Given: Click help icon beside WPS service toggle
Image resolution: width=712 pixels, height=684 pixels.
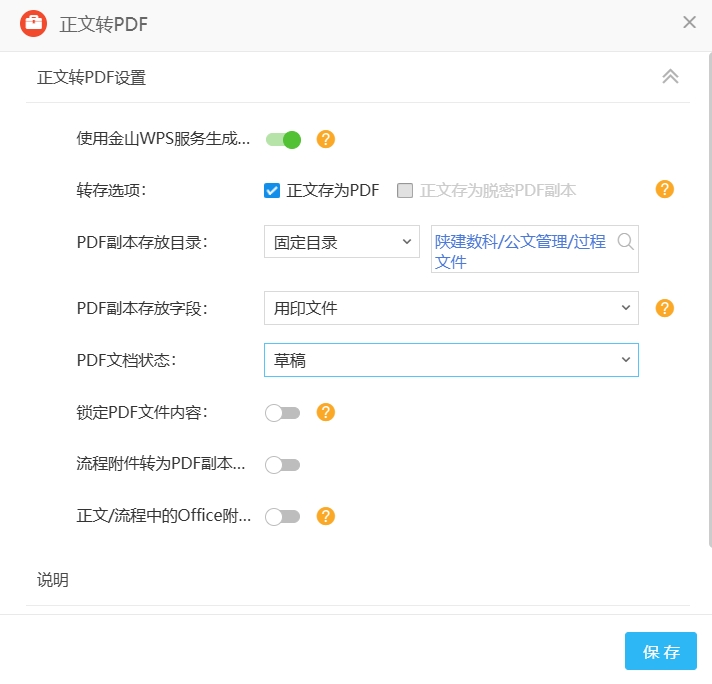Looking at the screenshot, I should pos(325,139).
